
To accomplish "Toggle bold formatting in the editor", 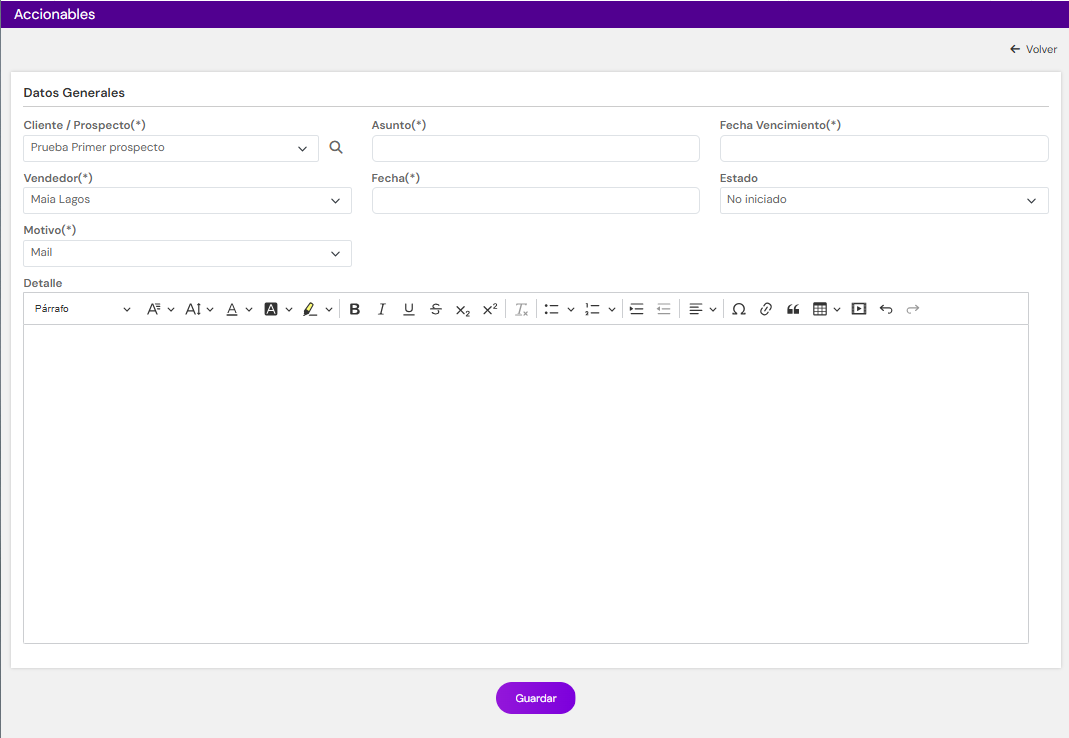I will 355,309.
